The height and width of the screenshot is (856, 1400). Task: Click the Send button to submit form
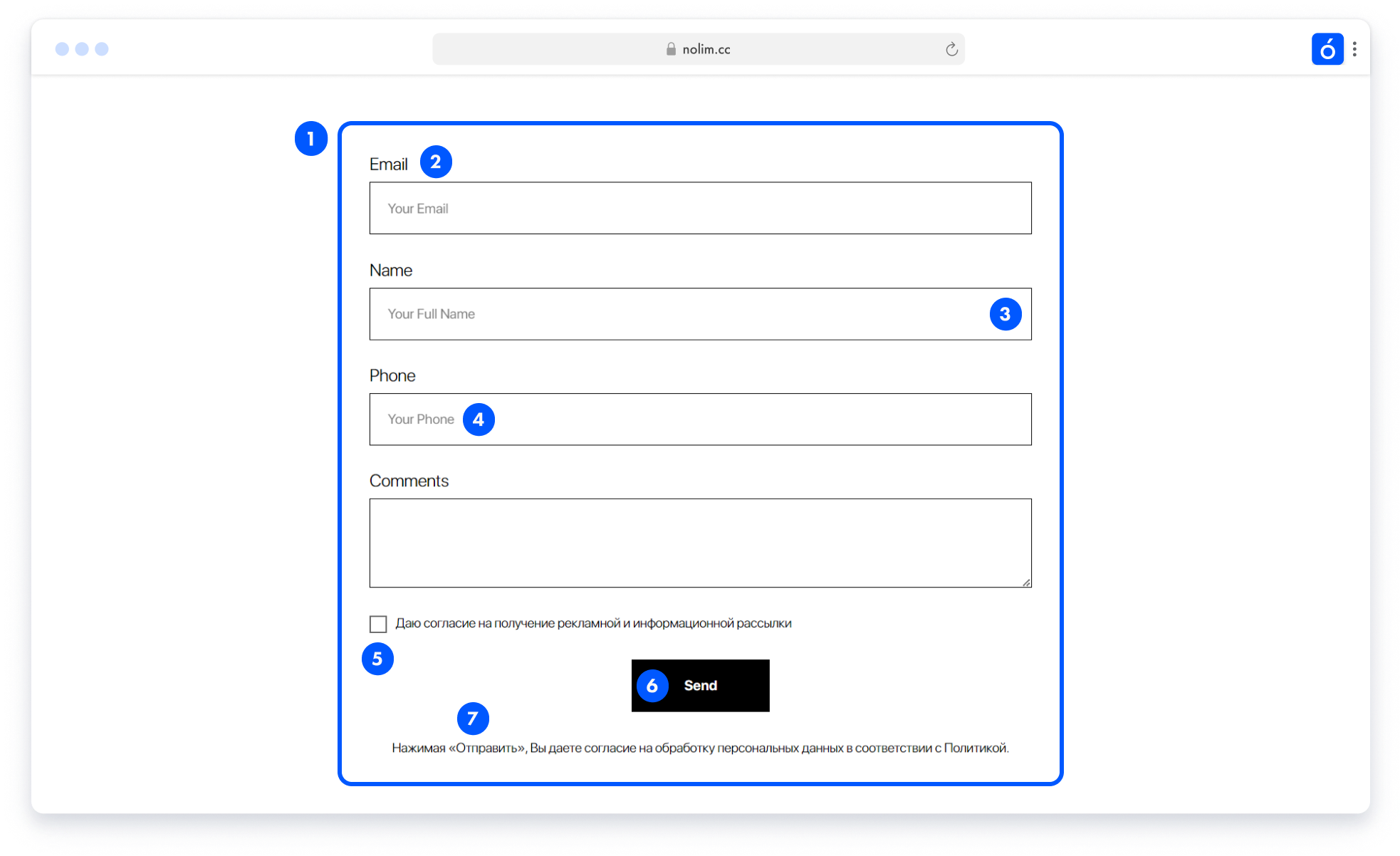click(700, 685)
